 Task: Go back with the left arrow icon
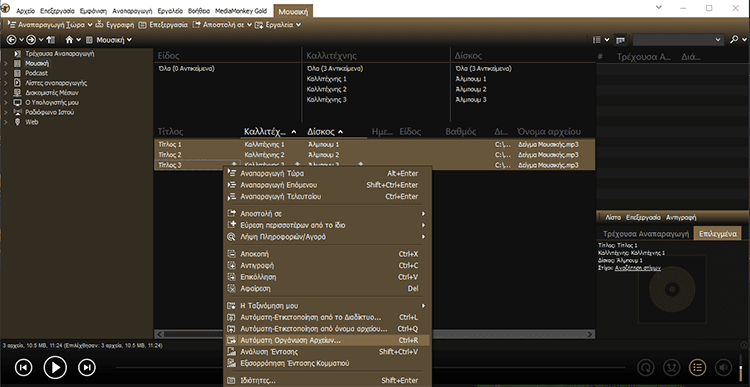tap(11, 40)
